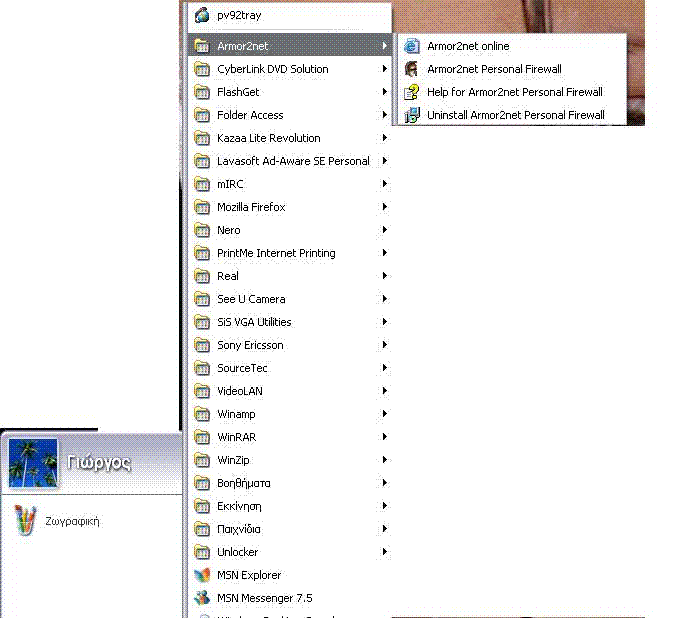Click folder icon beside Winamp
This screenshot has width=673, height=618.
[x=202, y=415]
